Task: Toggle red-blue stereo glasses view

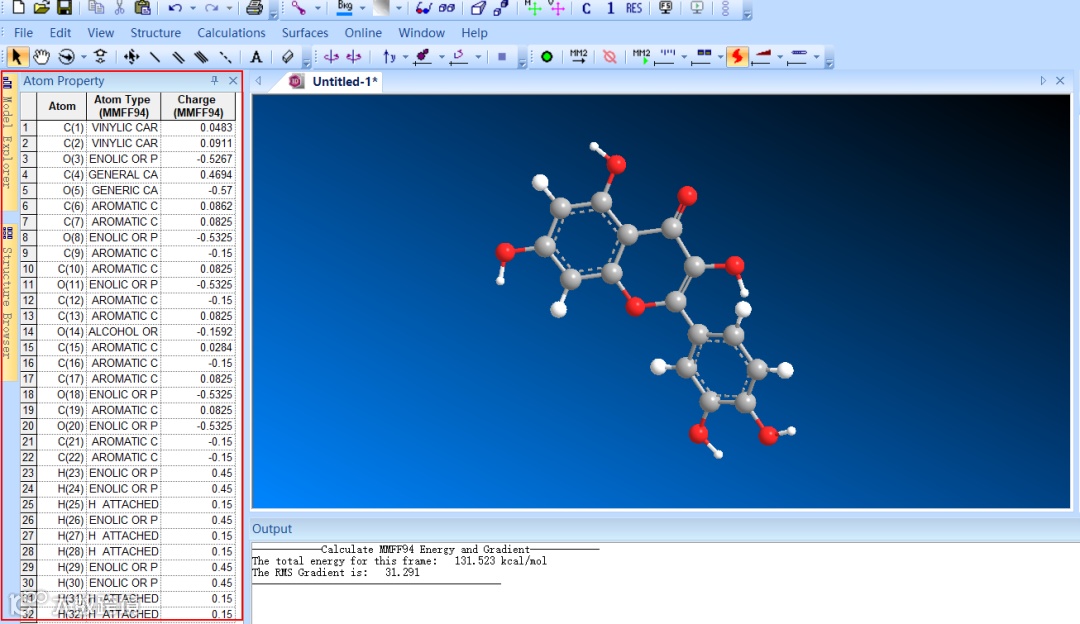Action: click(x=423, y=8)
